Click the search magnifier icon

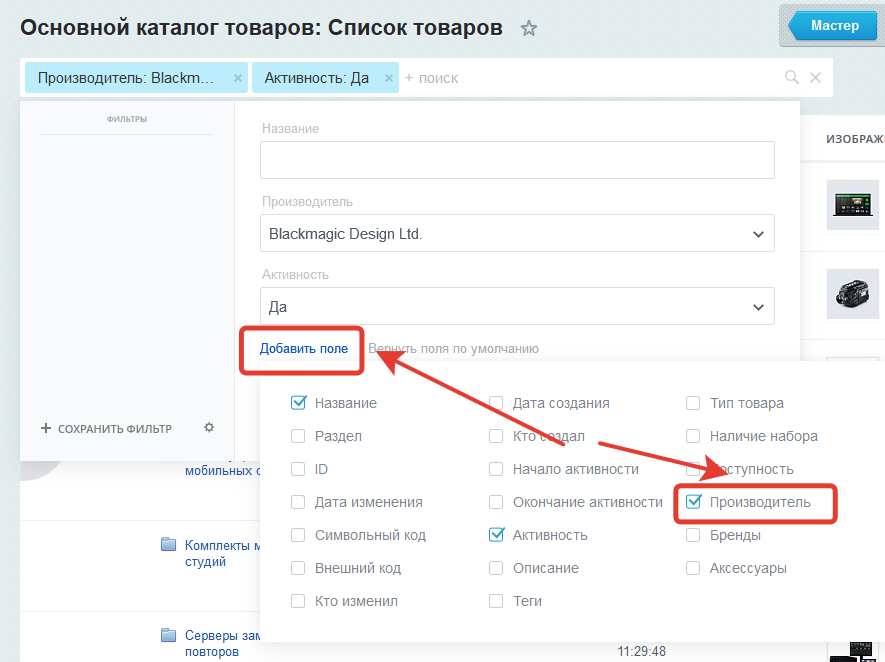click(x=792, y=78)
